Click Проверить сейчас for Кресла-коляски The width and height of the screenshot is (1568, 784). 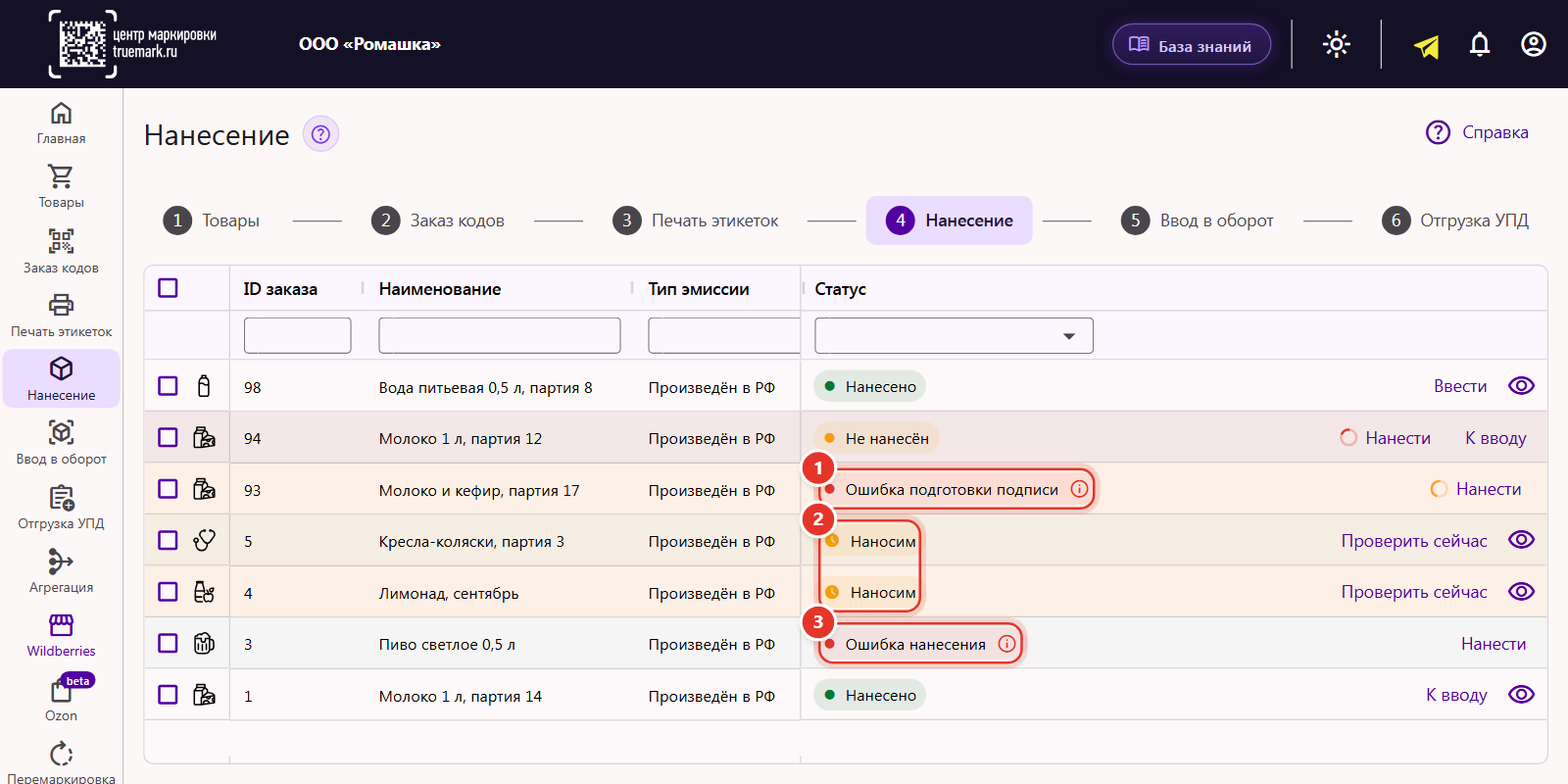pyautogui.click(x=1414, y=541)
